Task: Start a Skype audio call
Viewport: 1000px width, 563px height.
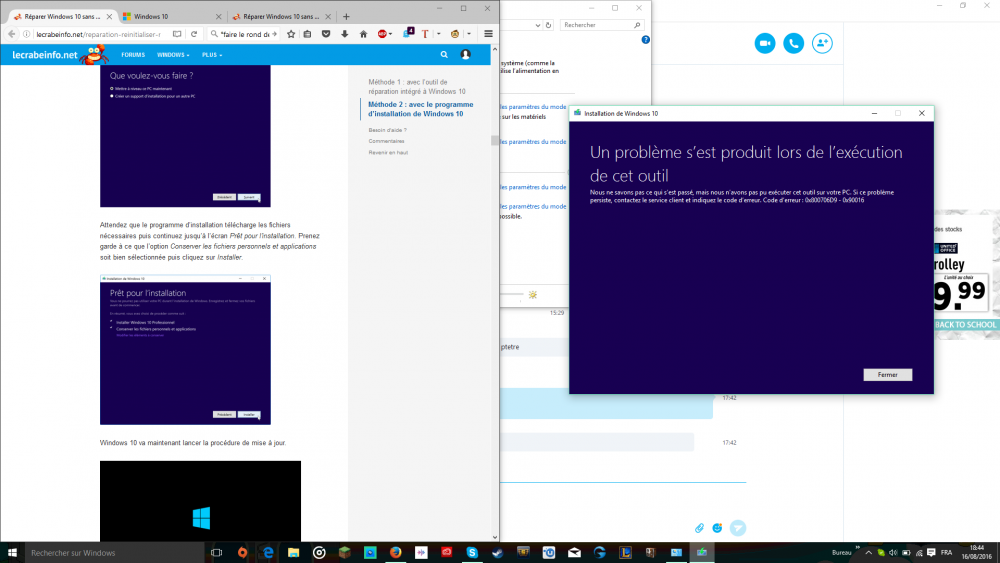Action: 794,43
